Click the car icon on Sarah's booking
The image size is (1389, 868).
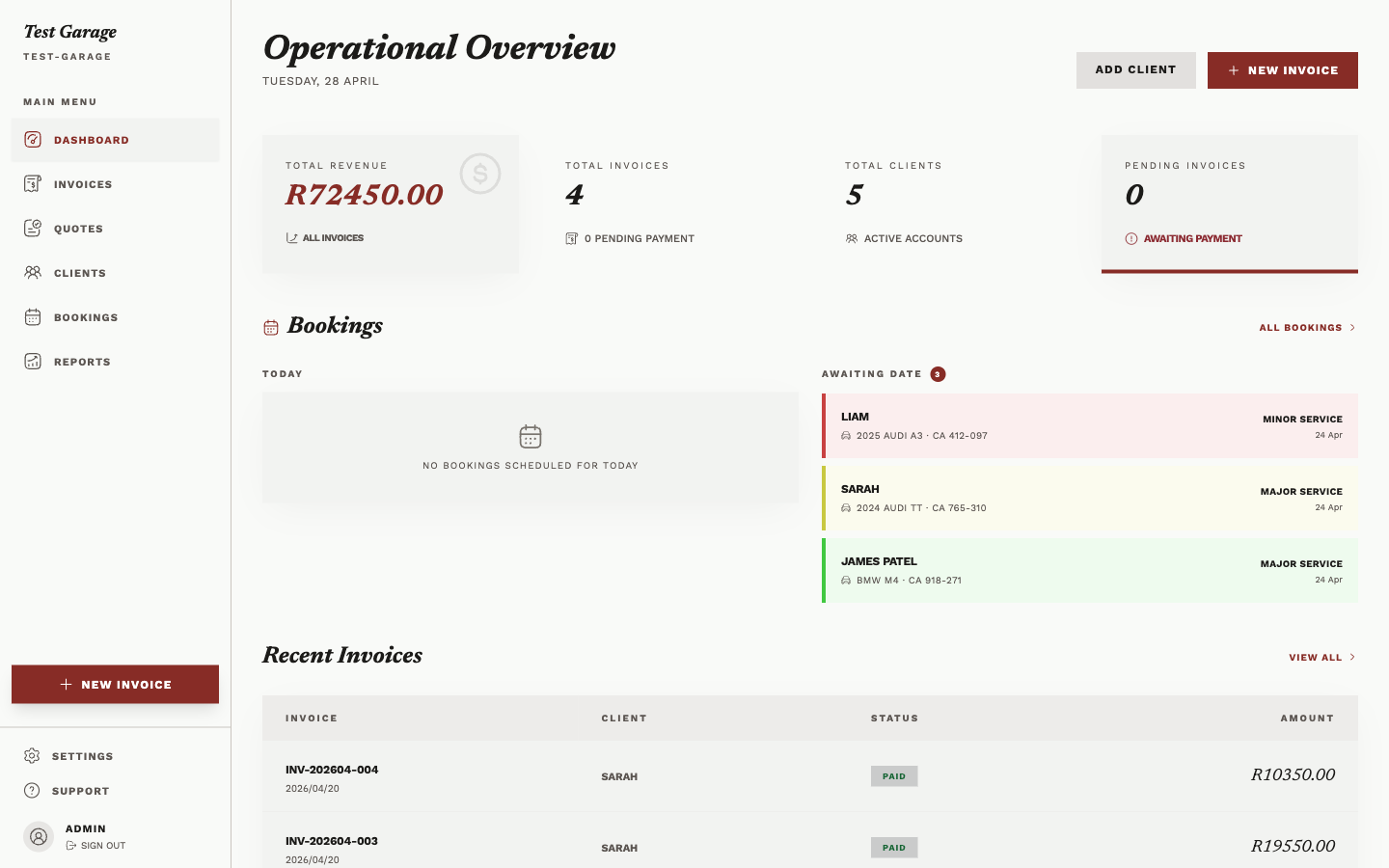click(x=846, y=508)
